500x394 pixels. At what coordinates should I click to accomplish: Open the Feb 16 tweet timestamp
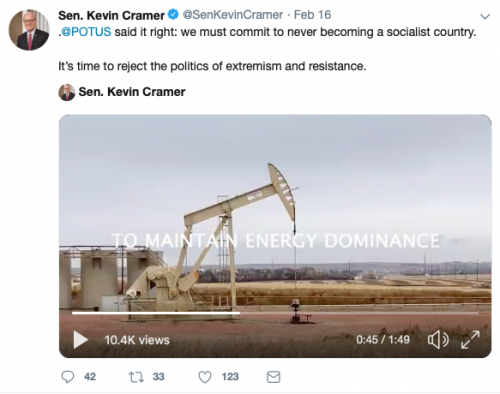click(312, 15)
